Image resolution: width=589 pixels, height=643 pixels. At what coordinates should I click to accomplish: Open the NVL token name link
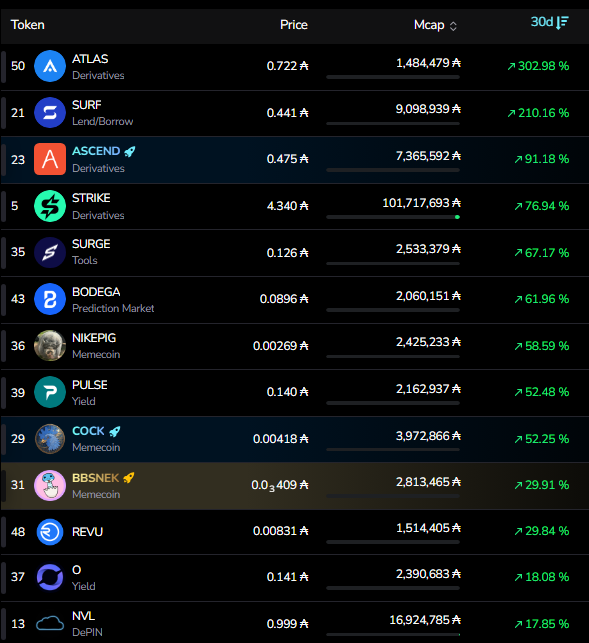[83, 616]
